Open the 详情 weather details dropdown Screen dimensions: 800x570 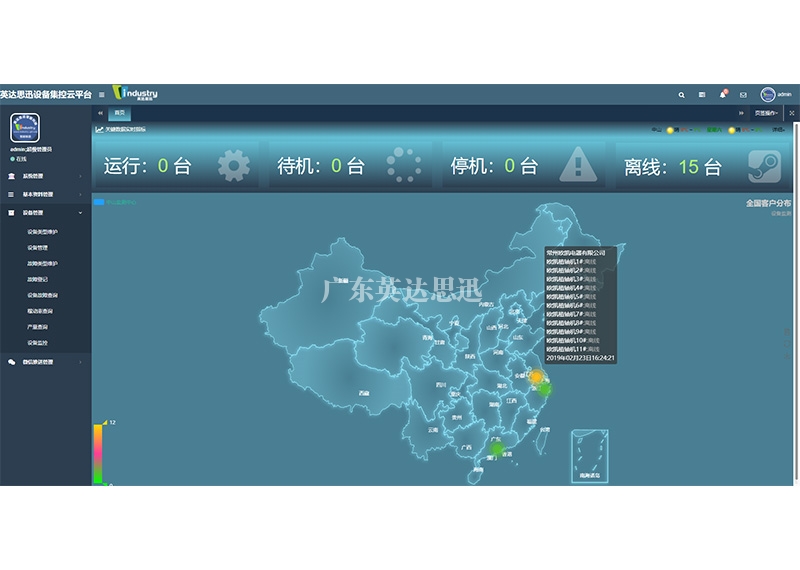pyautogui.click(x=779, y=130)
